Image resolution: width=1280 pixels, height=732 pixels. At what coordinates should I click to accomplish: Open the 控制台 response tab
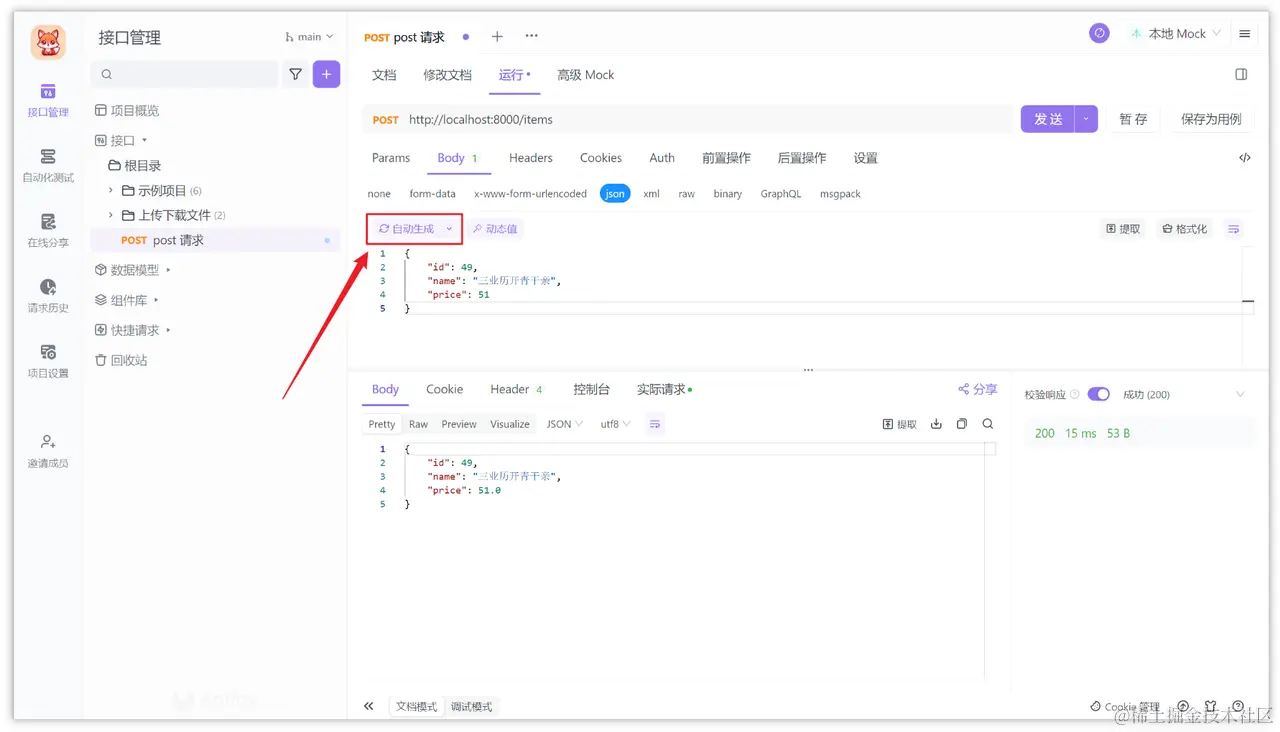[x=591, y=390]
